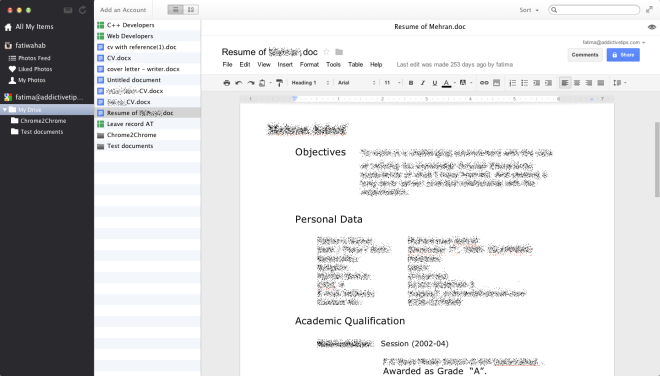Select right text alignment
The width and height of the screenshot is (660, 376).
click(x=589, y=83)
